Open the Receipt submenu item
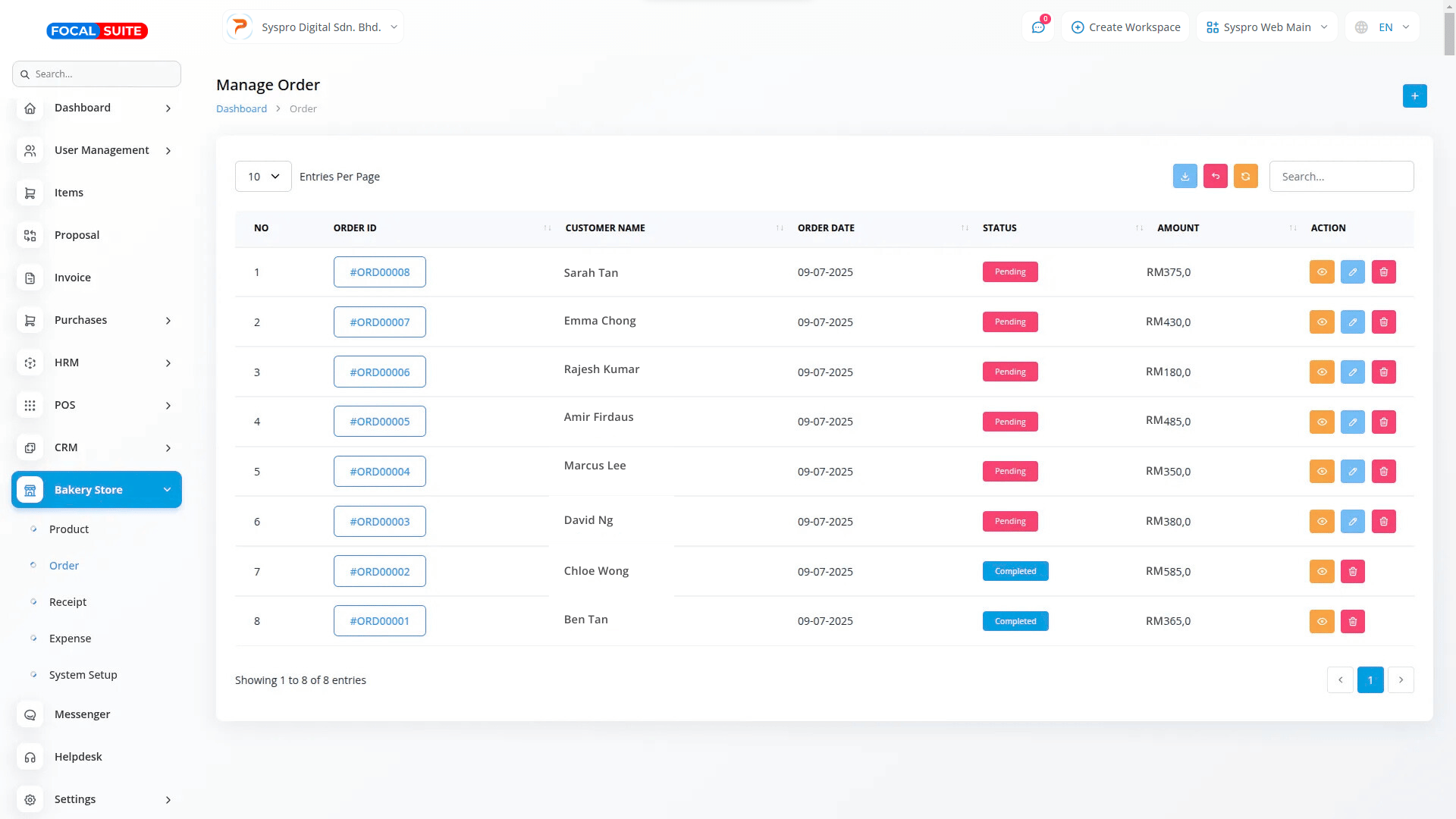Screen dimensions: 1456x819 click(67, 602)
